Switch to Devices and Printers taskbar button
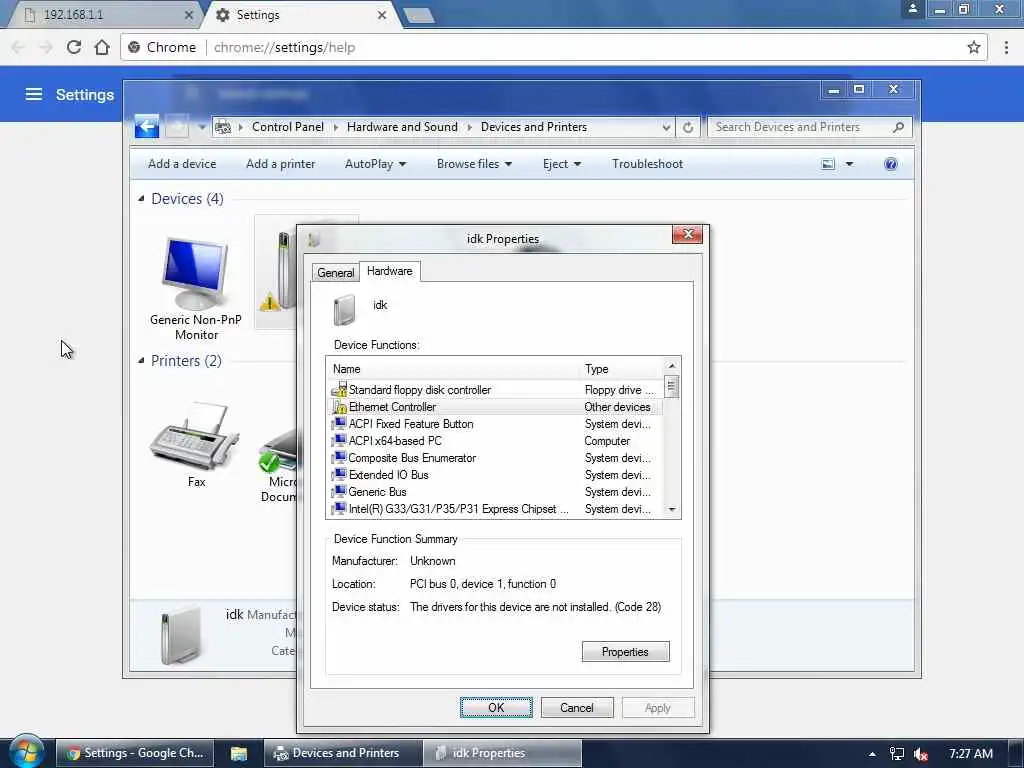This screenshot has width=1024, height=768. [x=343, y=753]
